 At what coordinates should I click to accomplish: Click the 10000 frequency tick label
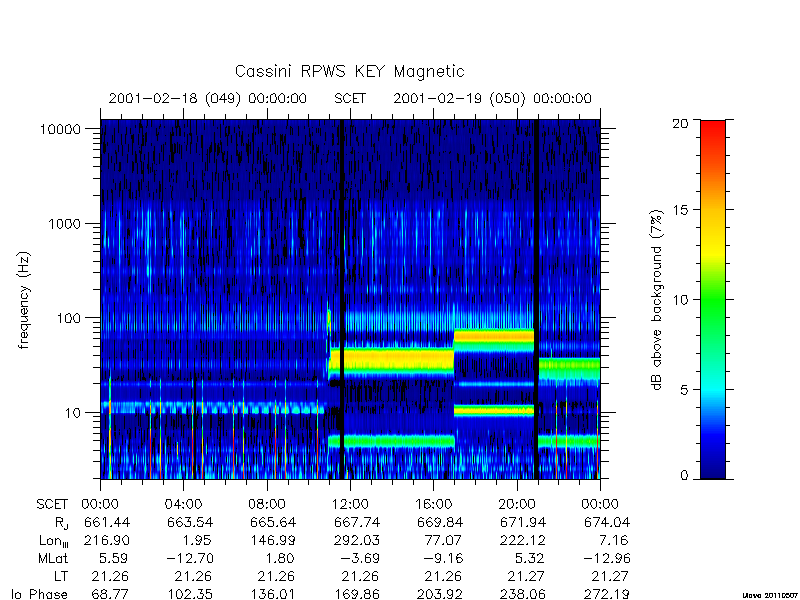coord(60,130)
